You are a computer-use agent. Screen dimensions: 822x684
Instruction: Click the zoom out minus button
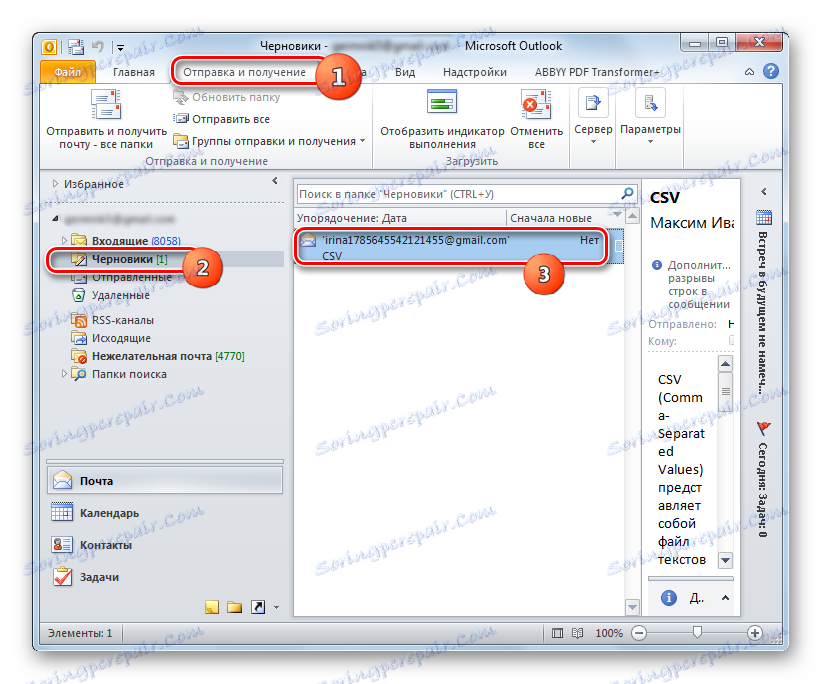[639, 633]
